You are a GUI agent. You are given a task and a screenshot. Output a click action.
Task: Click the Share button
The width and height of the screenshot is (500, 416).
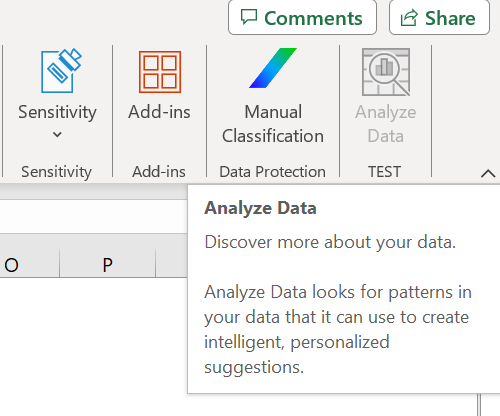point(439,17)
